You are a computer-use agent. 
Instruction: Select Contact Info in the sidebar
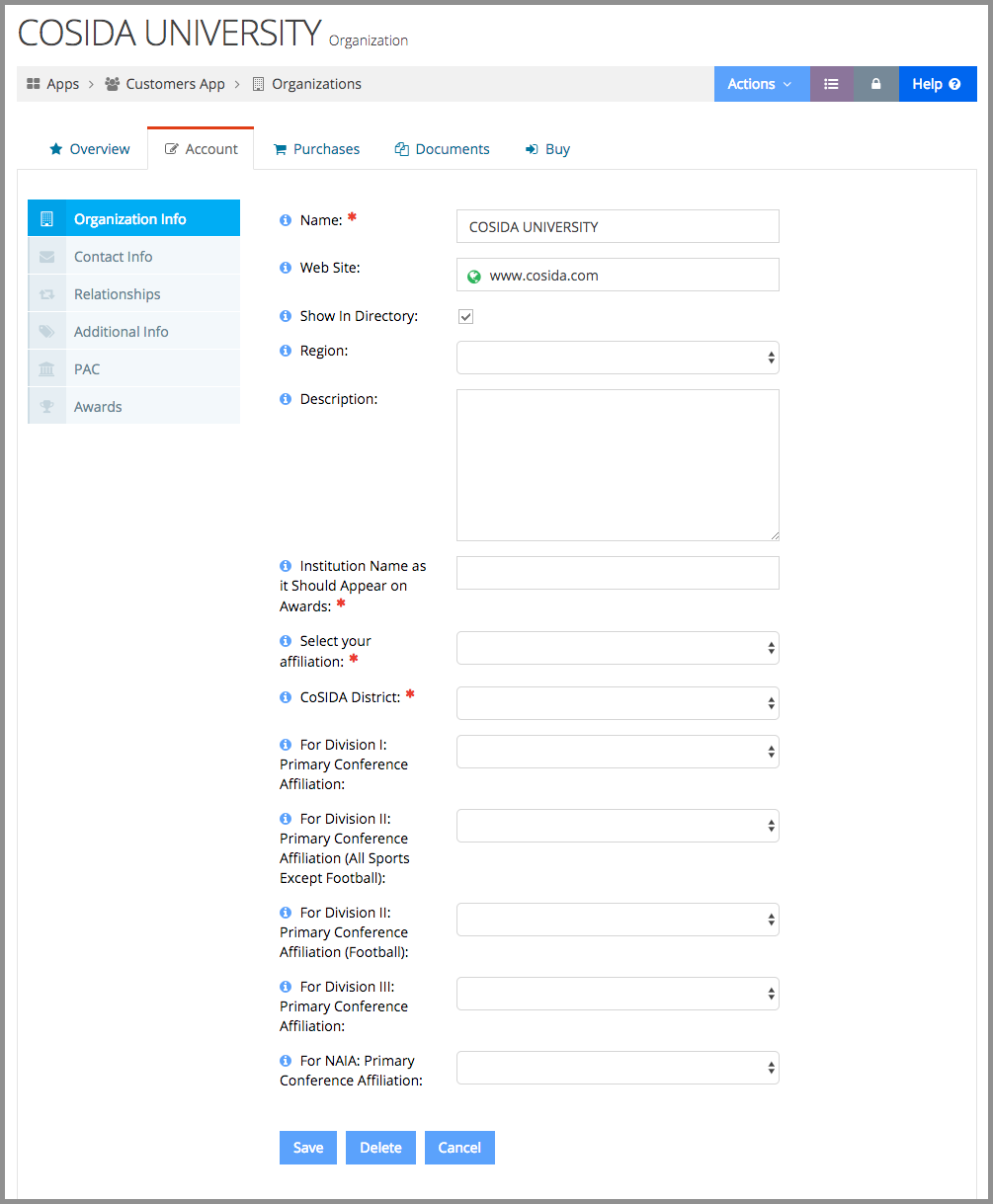(x=113, y=257)
